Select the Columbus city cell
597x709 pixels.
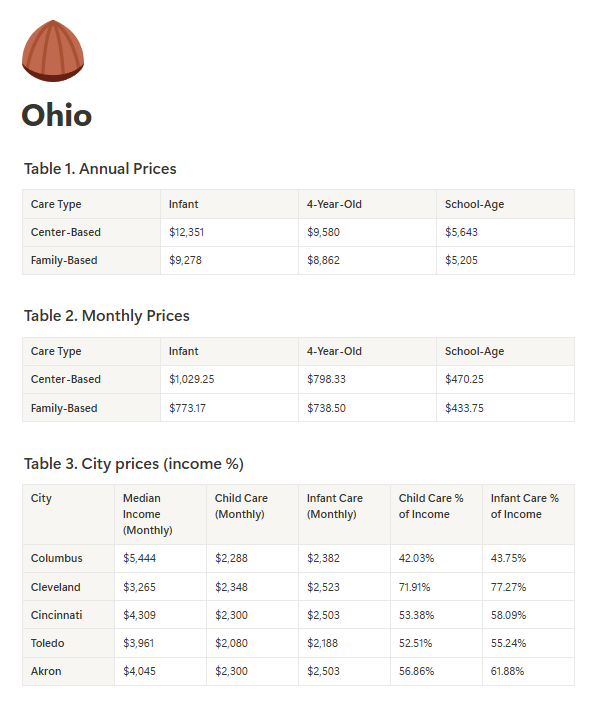(68, 558)
